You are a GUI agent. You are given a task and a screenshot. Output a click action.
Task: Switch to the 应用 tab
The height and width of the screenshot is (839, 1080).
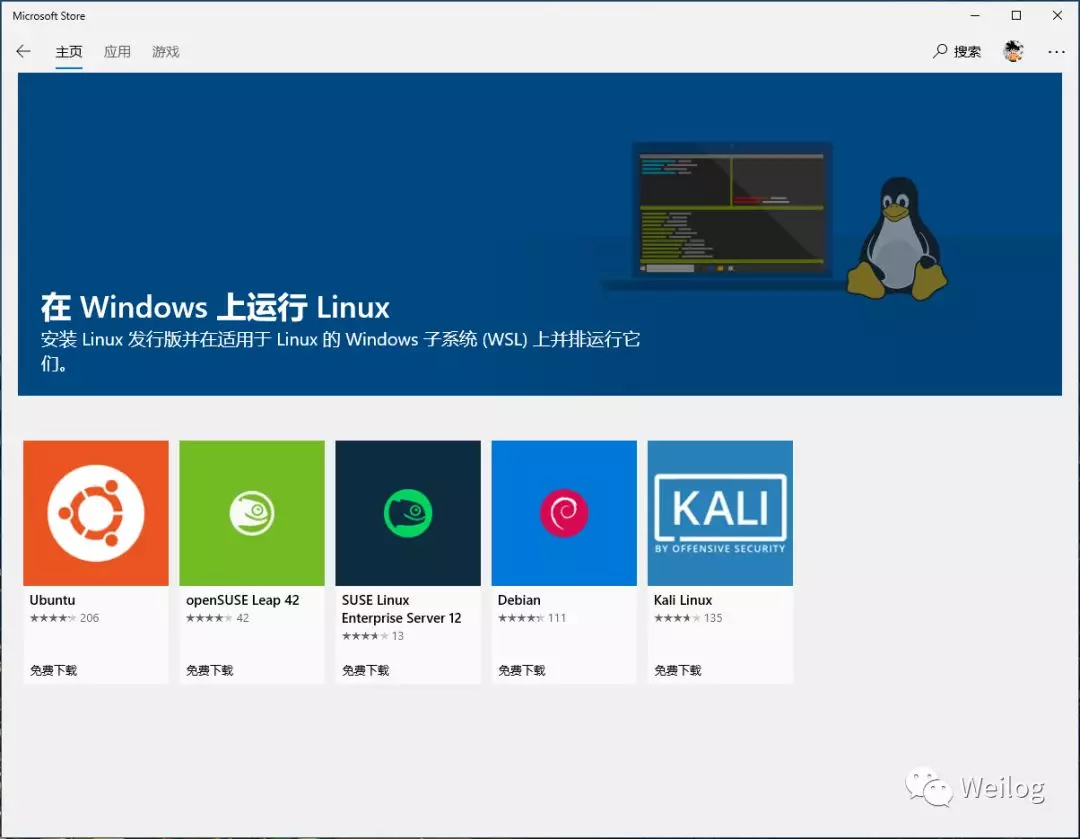[117, 52]
